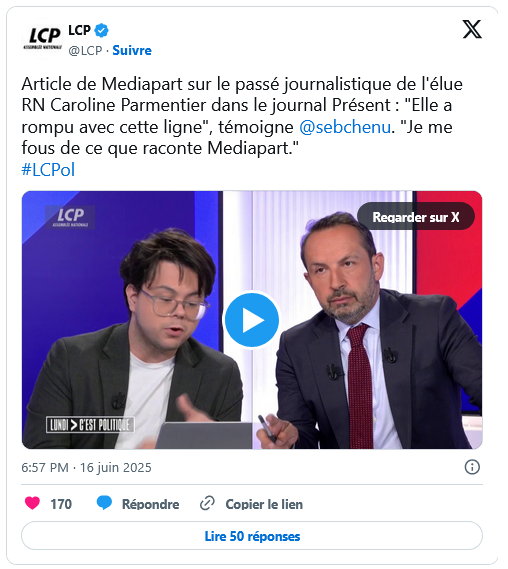Click the 170 likes count
The height and width of the screenshot is (569, 508).
tap(61, 504)
